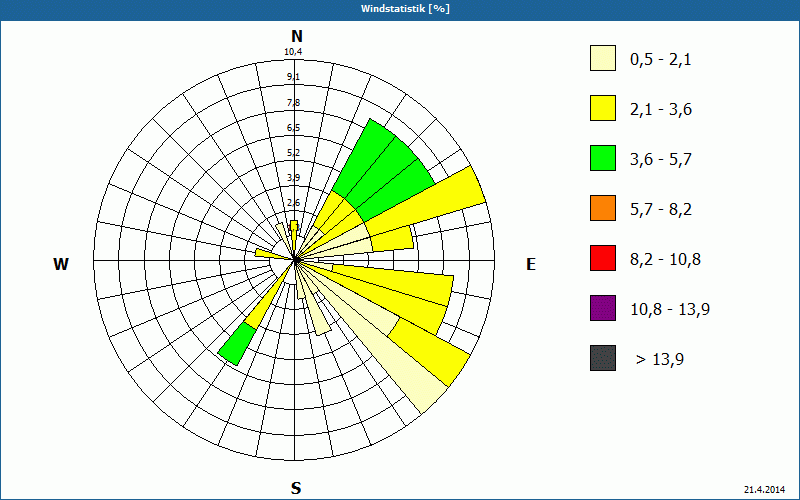Click the 7,8 radial axis value
800x500 pixels.
(x=293, y=103)
